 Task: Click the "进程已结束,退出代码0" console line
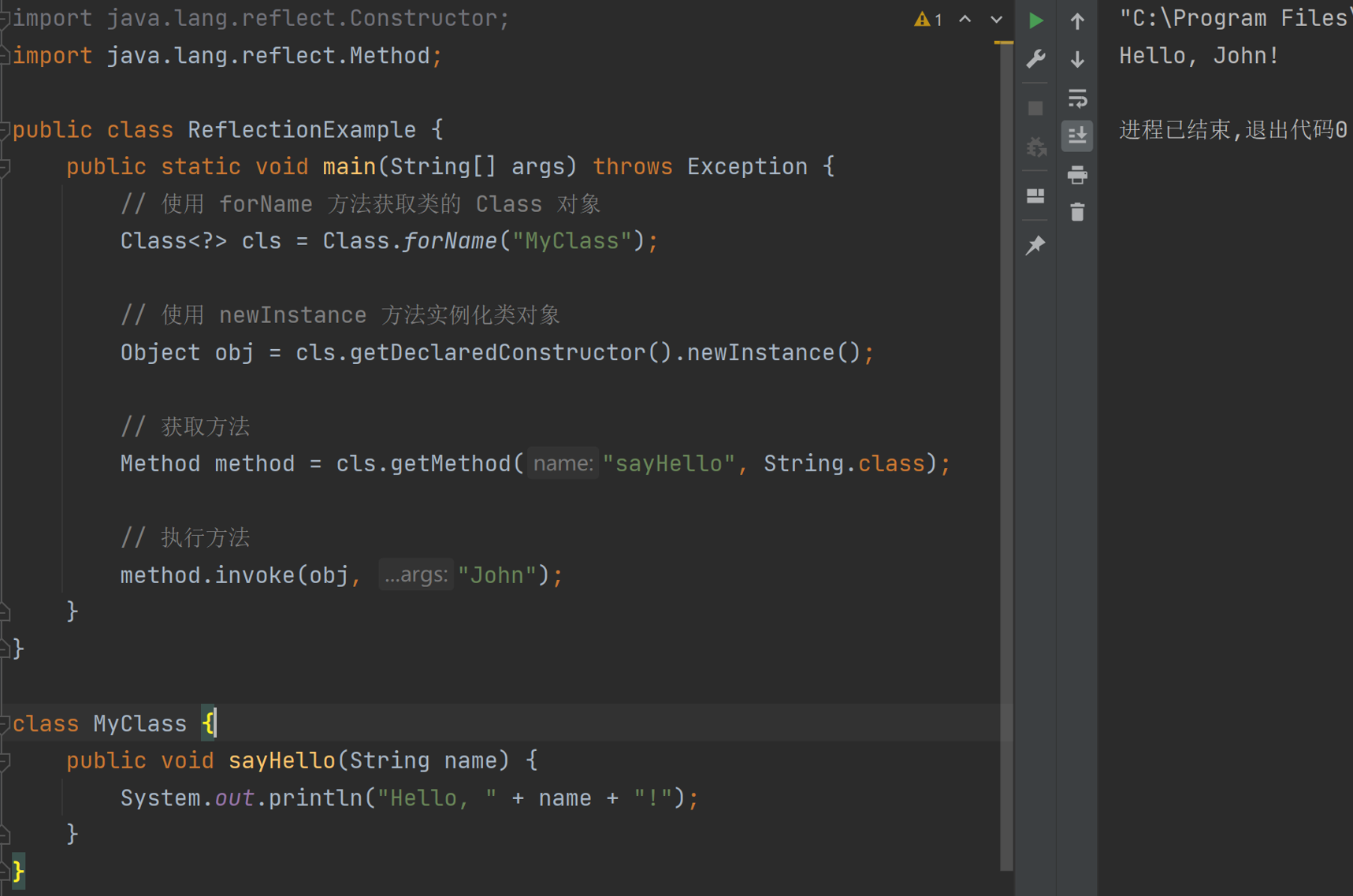1233,129
